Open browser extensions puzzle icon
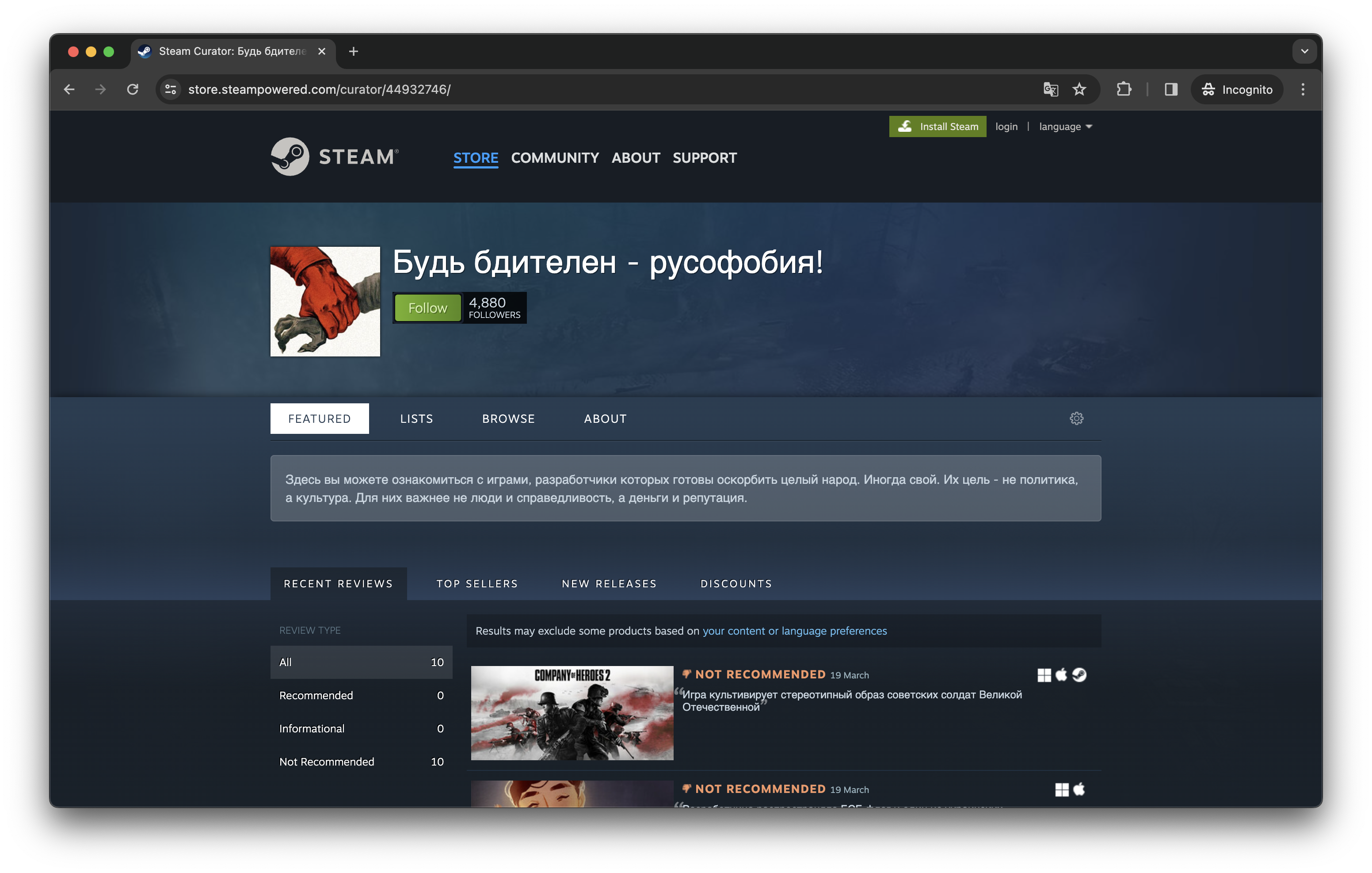This screenshot has height=873, width=1372. (1124, 89)
